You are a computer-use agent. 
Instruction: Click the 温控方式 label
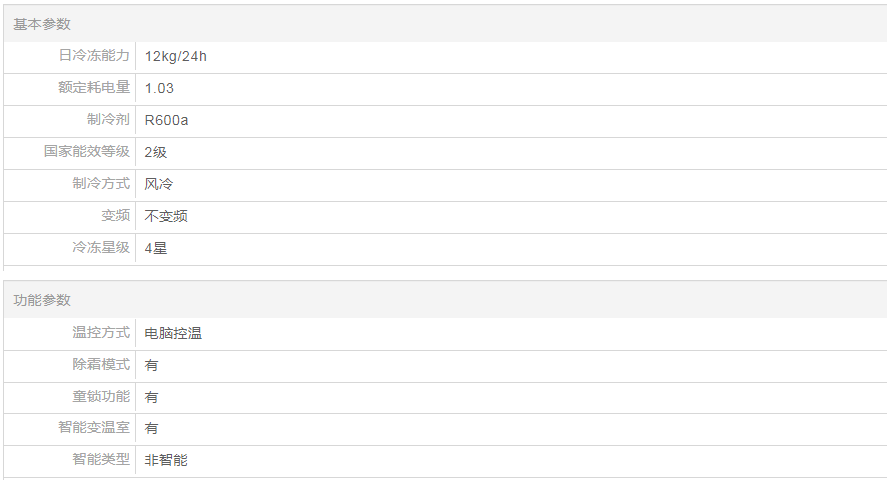[101, 333]
